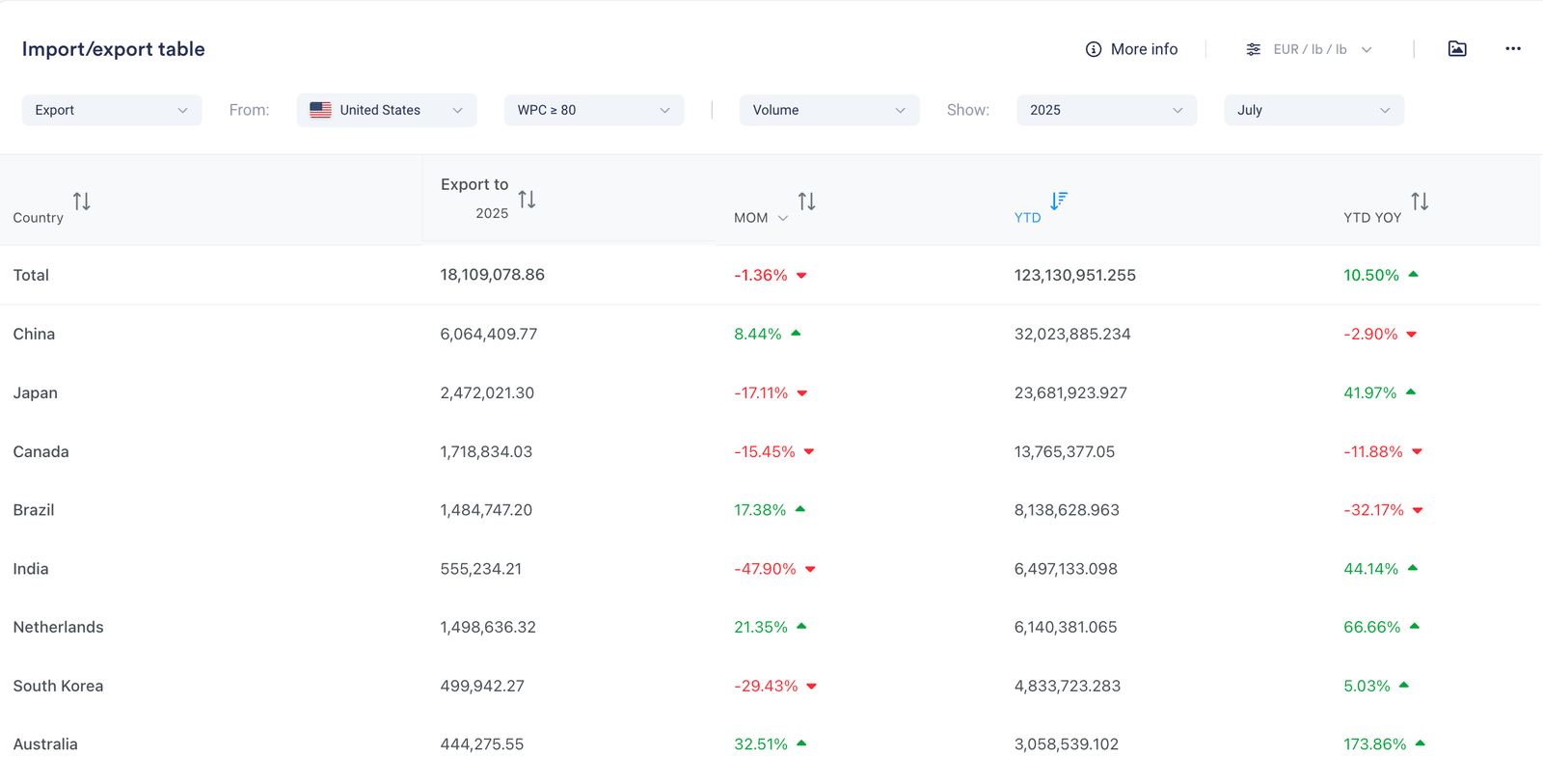Open the Volume metric dropdown
1543x784 pixels.
pyautogui.click(x=829, y=110)
